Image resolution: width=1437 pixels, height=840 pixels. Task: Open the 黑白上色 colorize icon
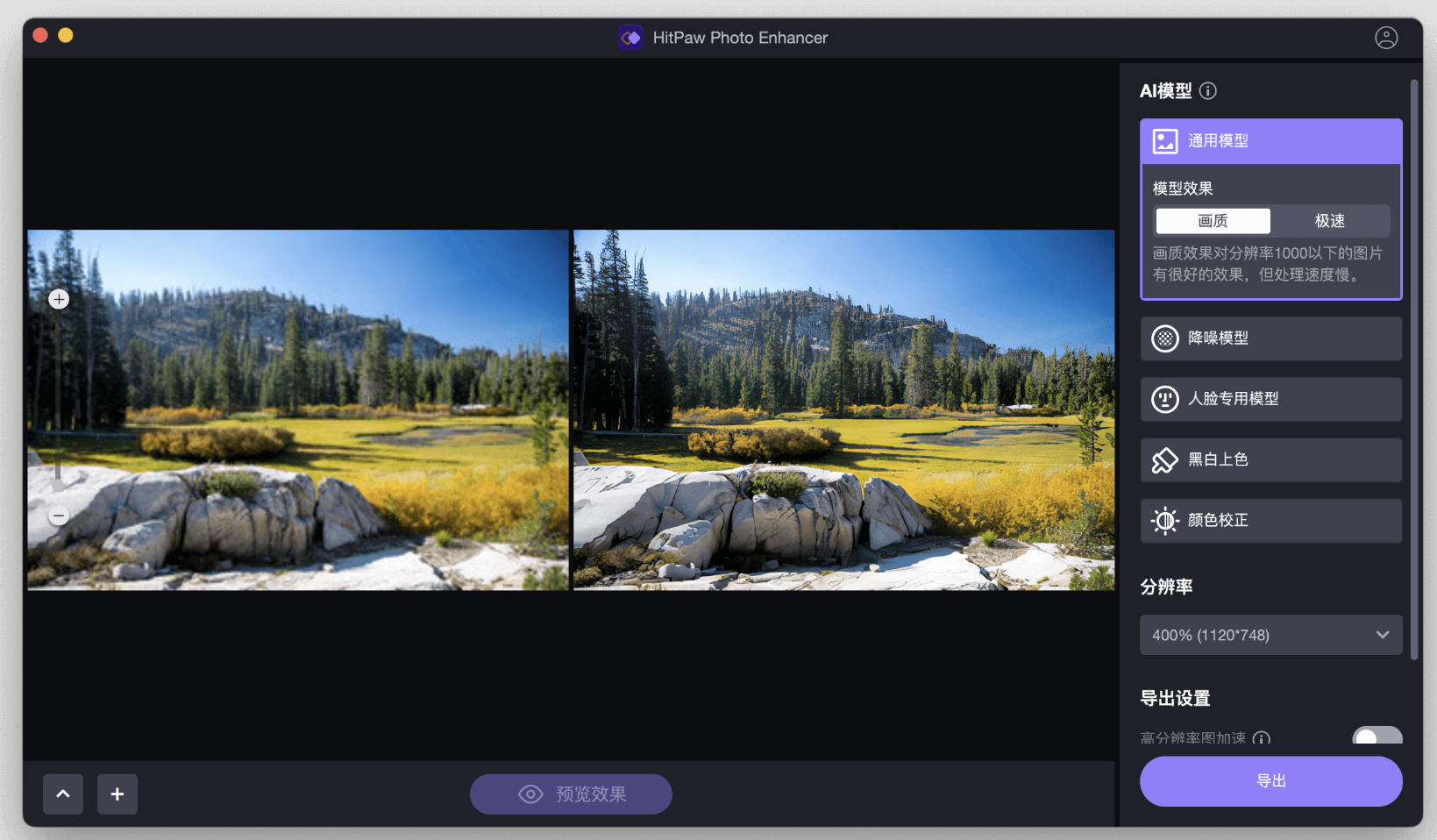tap(1164, 459)
